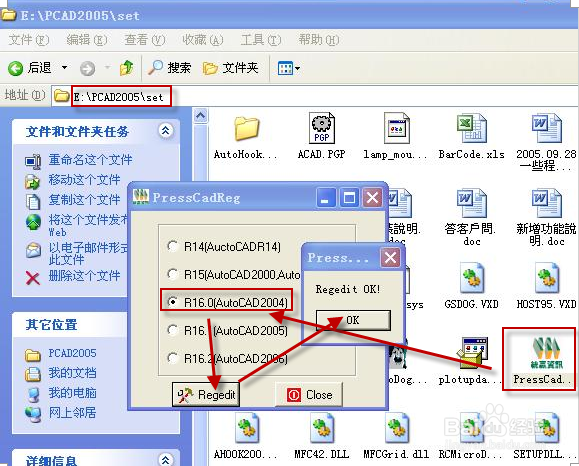579x466 pixels.
Task: Select the 2005.09.28 Word document
Action: tap(547, 128)
